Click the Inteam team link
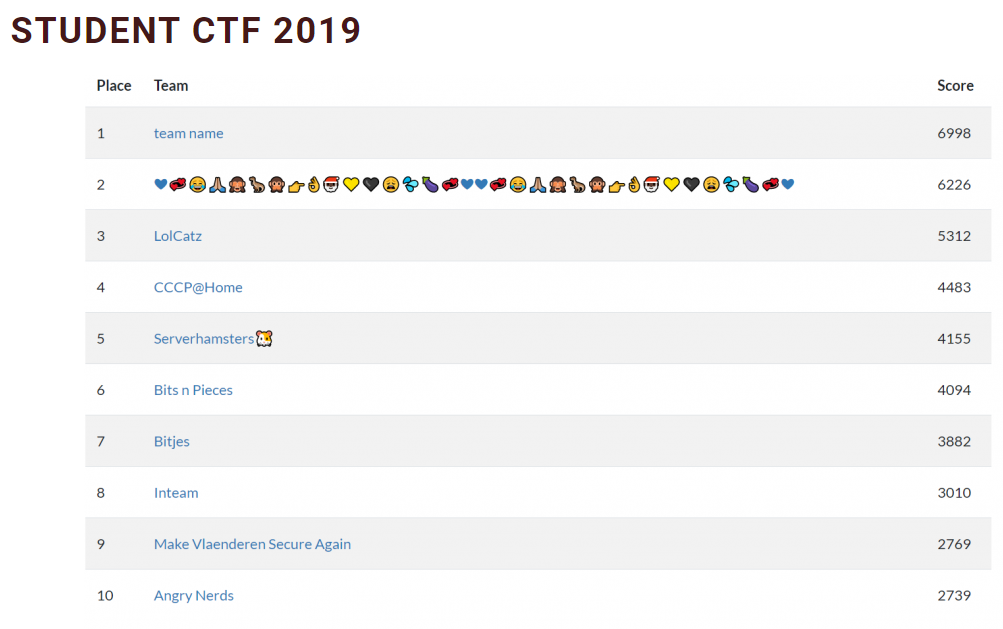The width and height of the screenshot is (1003, 629). click(x=176, y=493)
